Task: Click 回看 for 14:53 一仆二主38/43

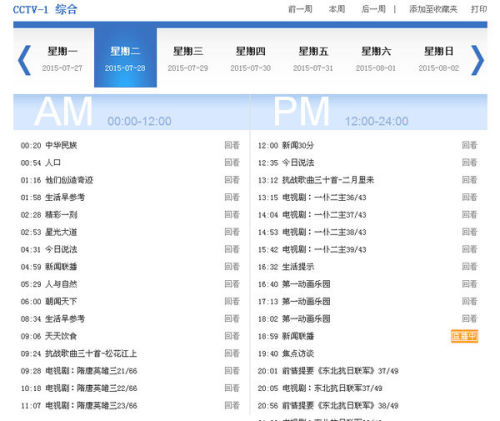Action: (469, 232)
